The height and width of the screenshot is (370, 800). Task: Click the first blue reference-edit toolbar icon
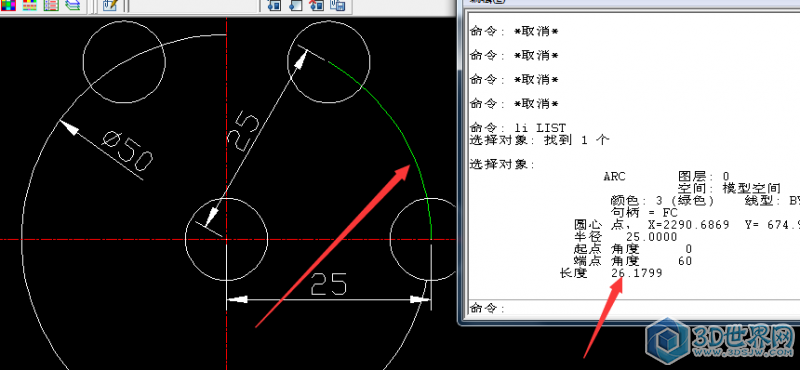pyautogui.click(x=274, y=5)
